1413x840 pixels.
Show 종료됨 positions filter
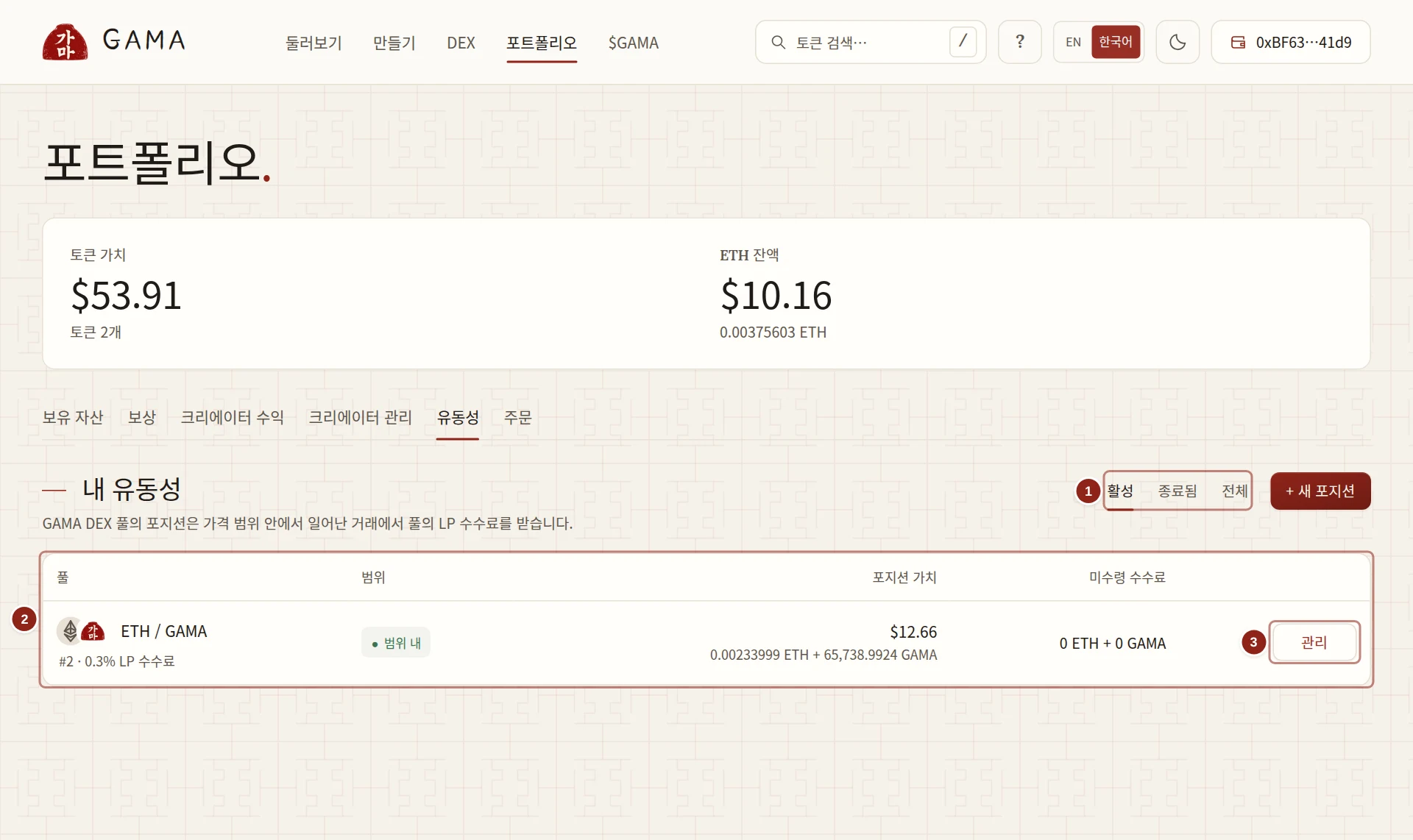[x=1177, y=491]
